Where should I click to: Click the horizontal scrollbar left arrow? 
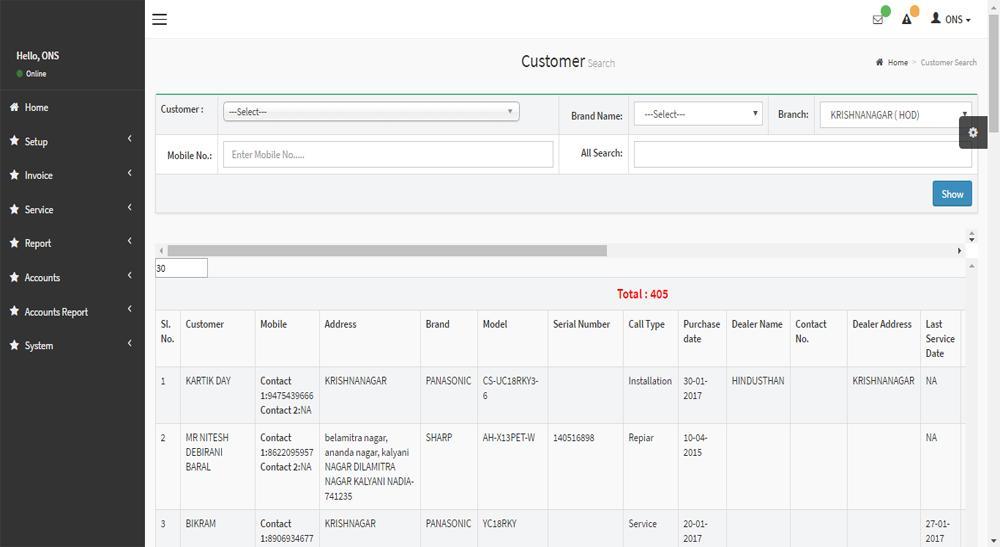click(x=161, y=251)
